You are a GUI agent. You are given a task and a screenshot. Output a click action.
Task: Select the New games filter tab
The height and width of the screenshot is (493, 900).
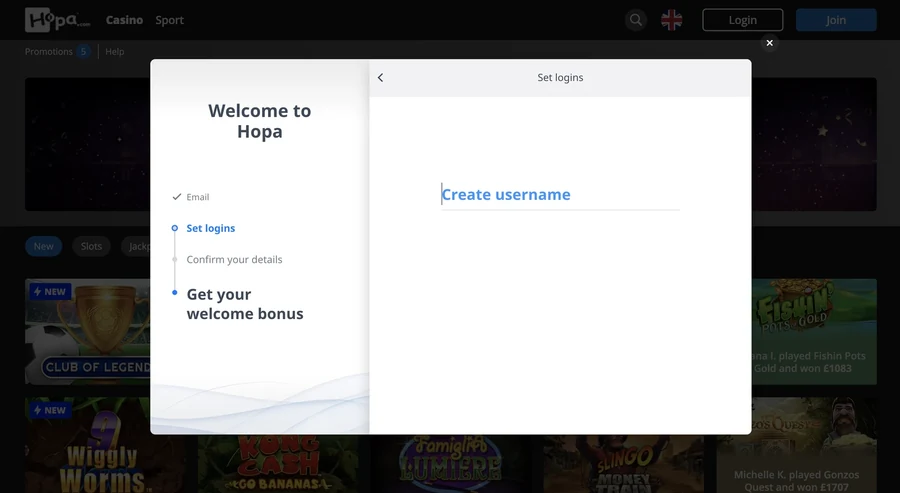pyautogui.click(x=44, y=246)
